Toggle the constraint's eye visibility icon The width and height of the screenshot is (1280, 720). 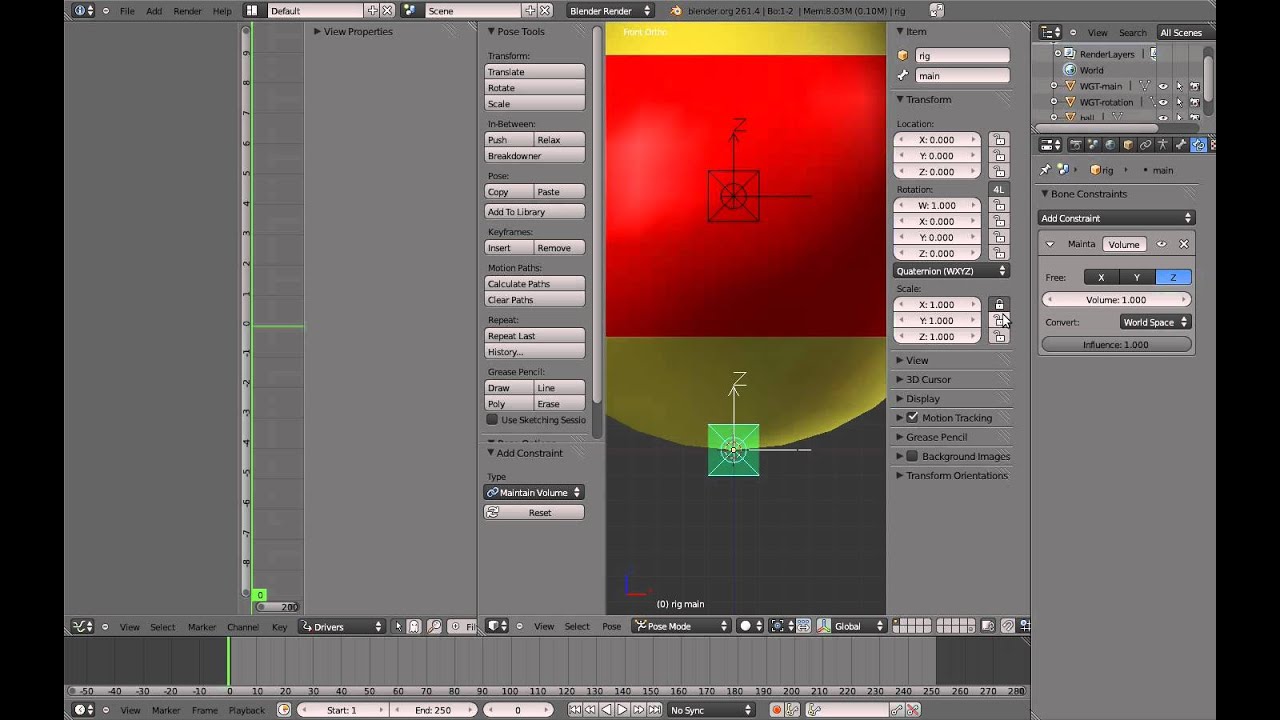[x=1161, y=244]
